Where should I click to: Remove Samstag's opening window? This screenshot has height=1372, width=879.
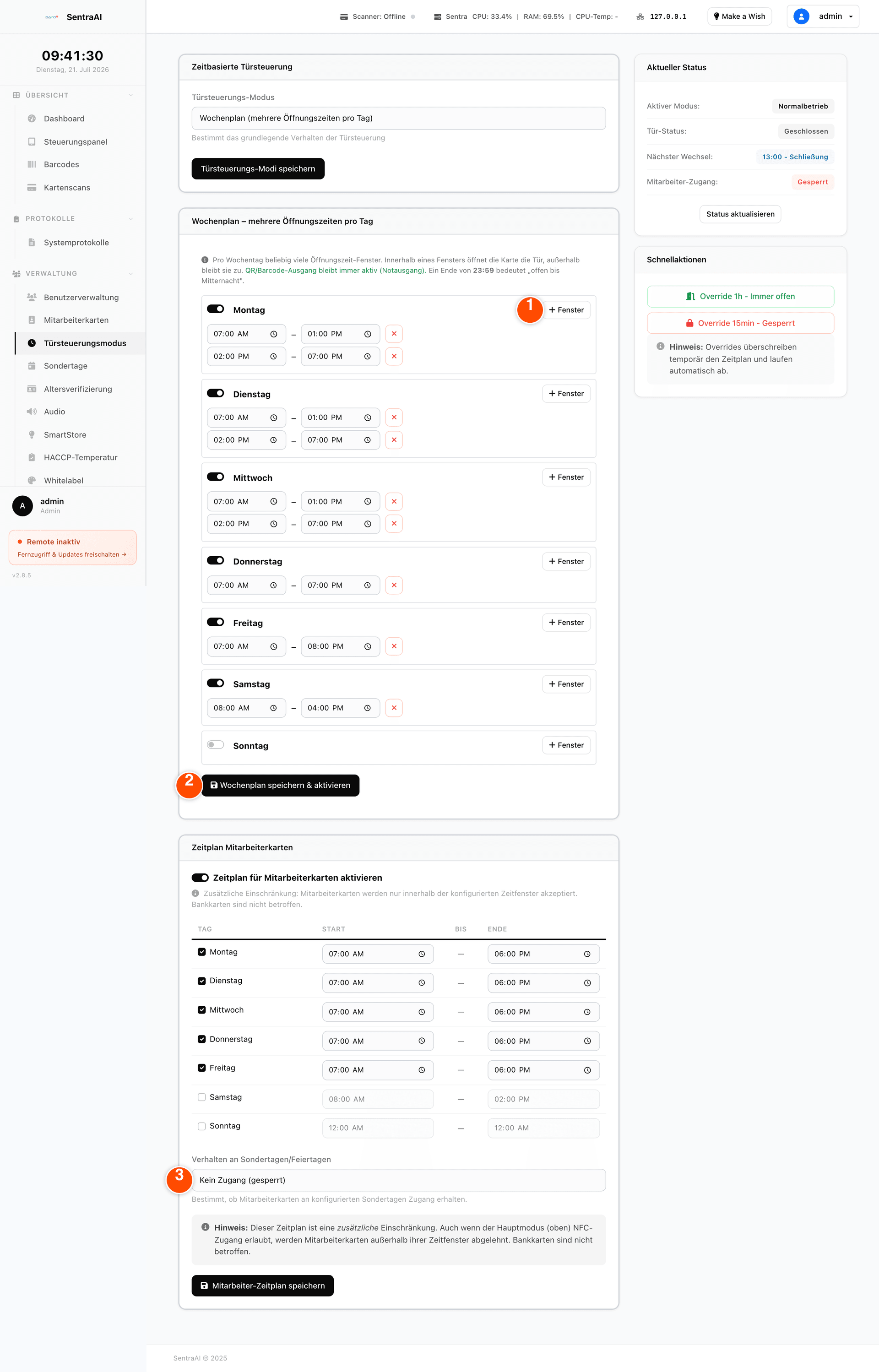click(394, 708)
